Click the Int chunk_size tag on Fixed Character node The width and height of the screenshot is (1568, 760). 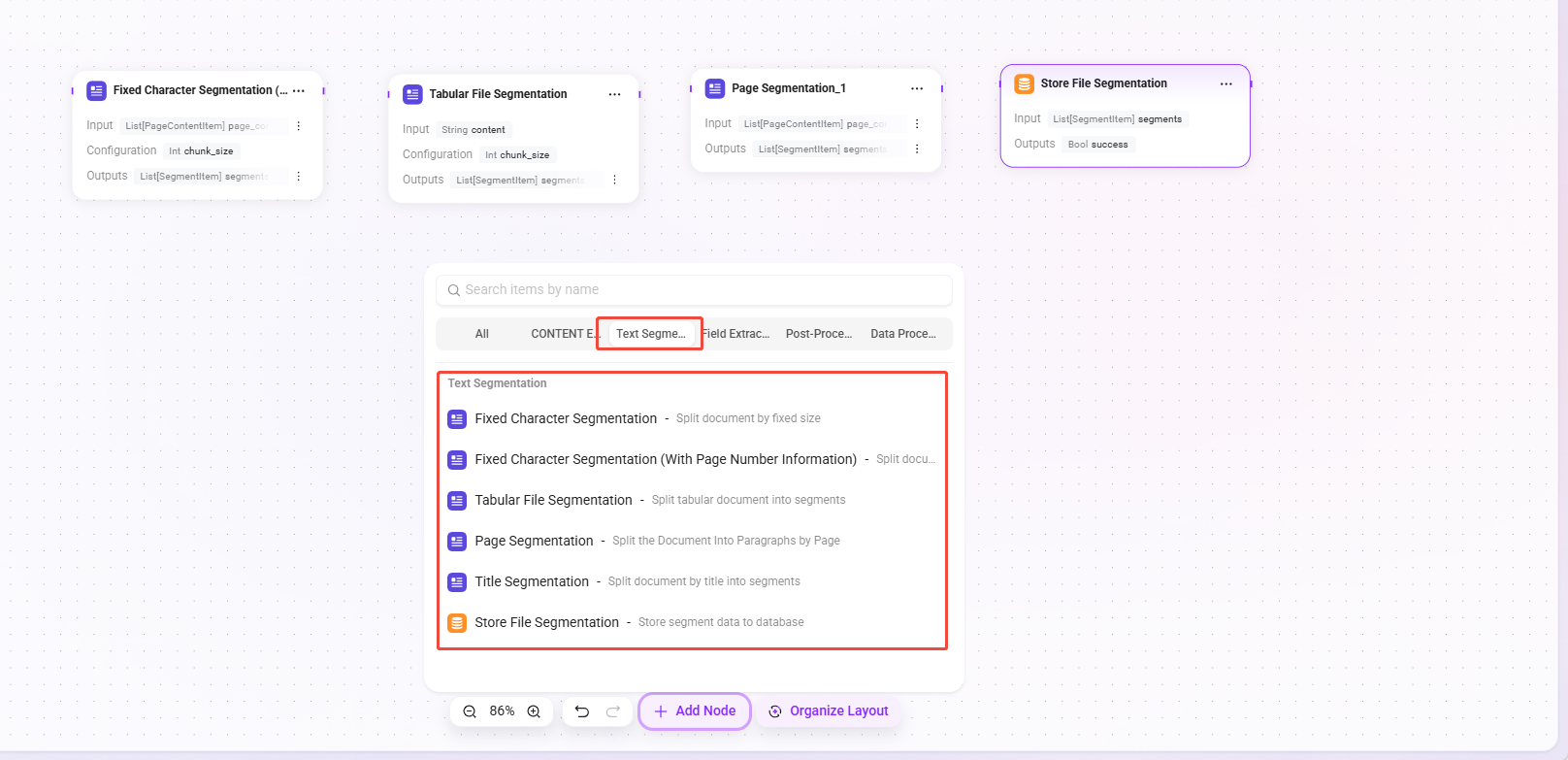pyautogui.click(x=201, y=151)
